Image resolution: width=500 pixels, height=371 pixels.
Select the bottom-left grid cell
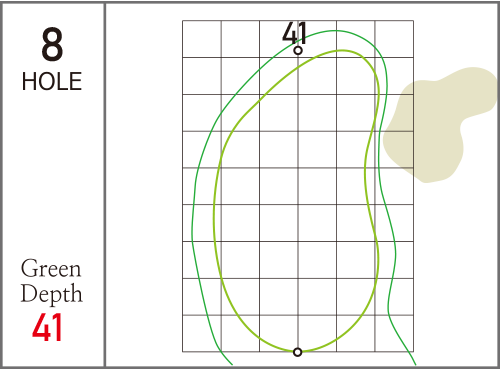(202, 333)
